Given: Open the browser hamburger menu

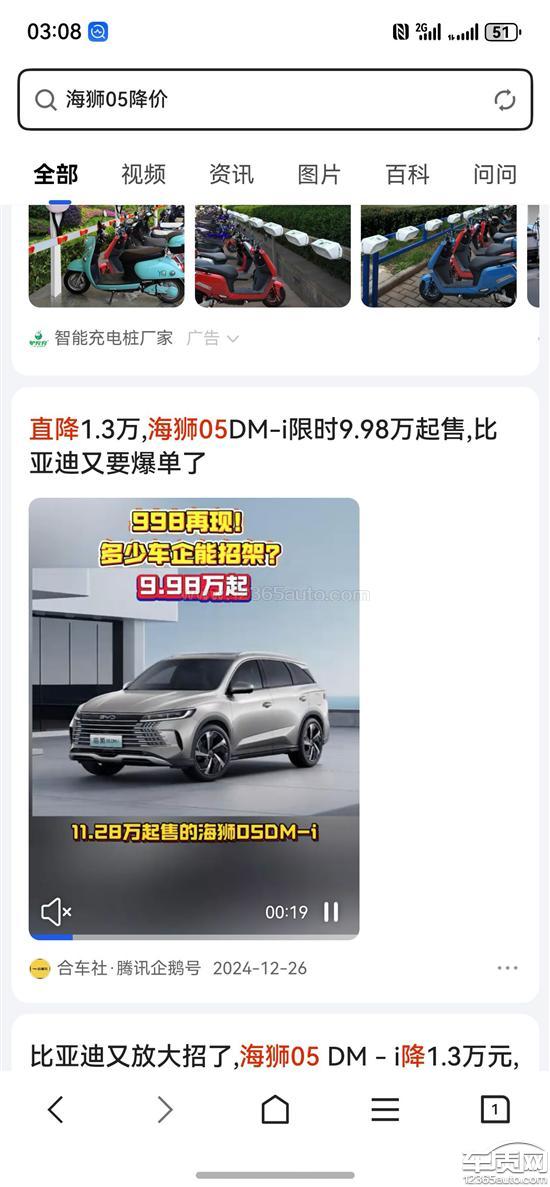Looking at the screenshot, I should [x=385, y=1110].
